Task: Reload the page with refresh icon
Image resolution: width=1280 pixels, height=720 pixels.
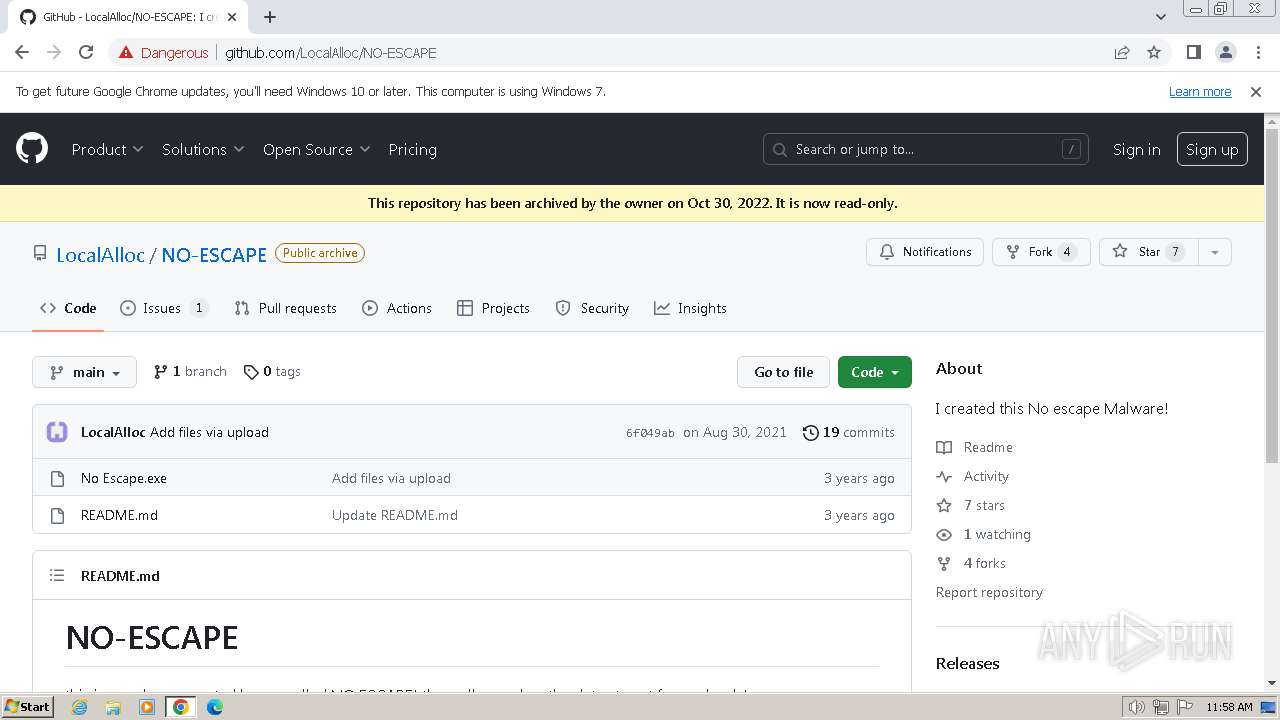Action: click(x=86, y=52)
